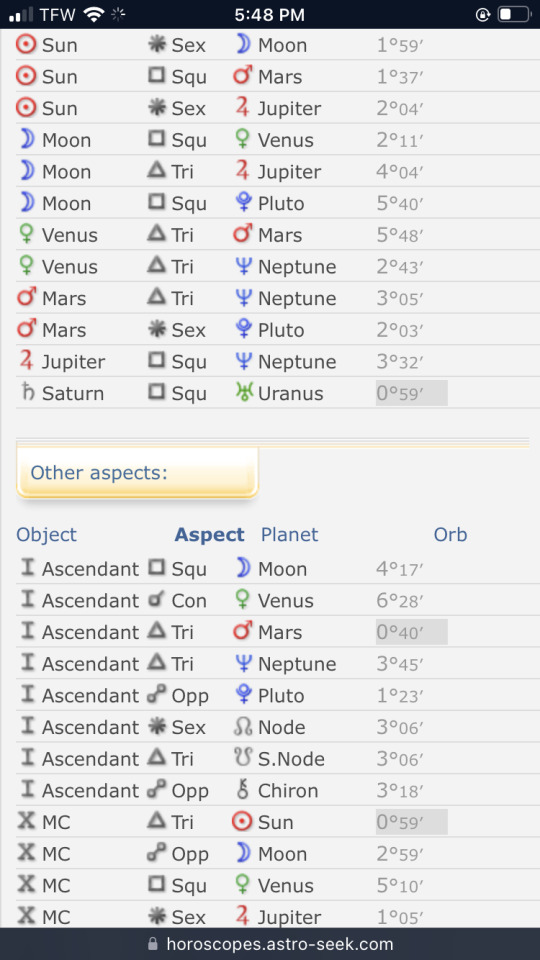Tap highlighted 0°40′ orb for Ascendant Mars
The image size is (540, 960).
click(x=411, y=632)
